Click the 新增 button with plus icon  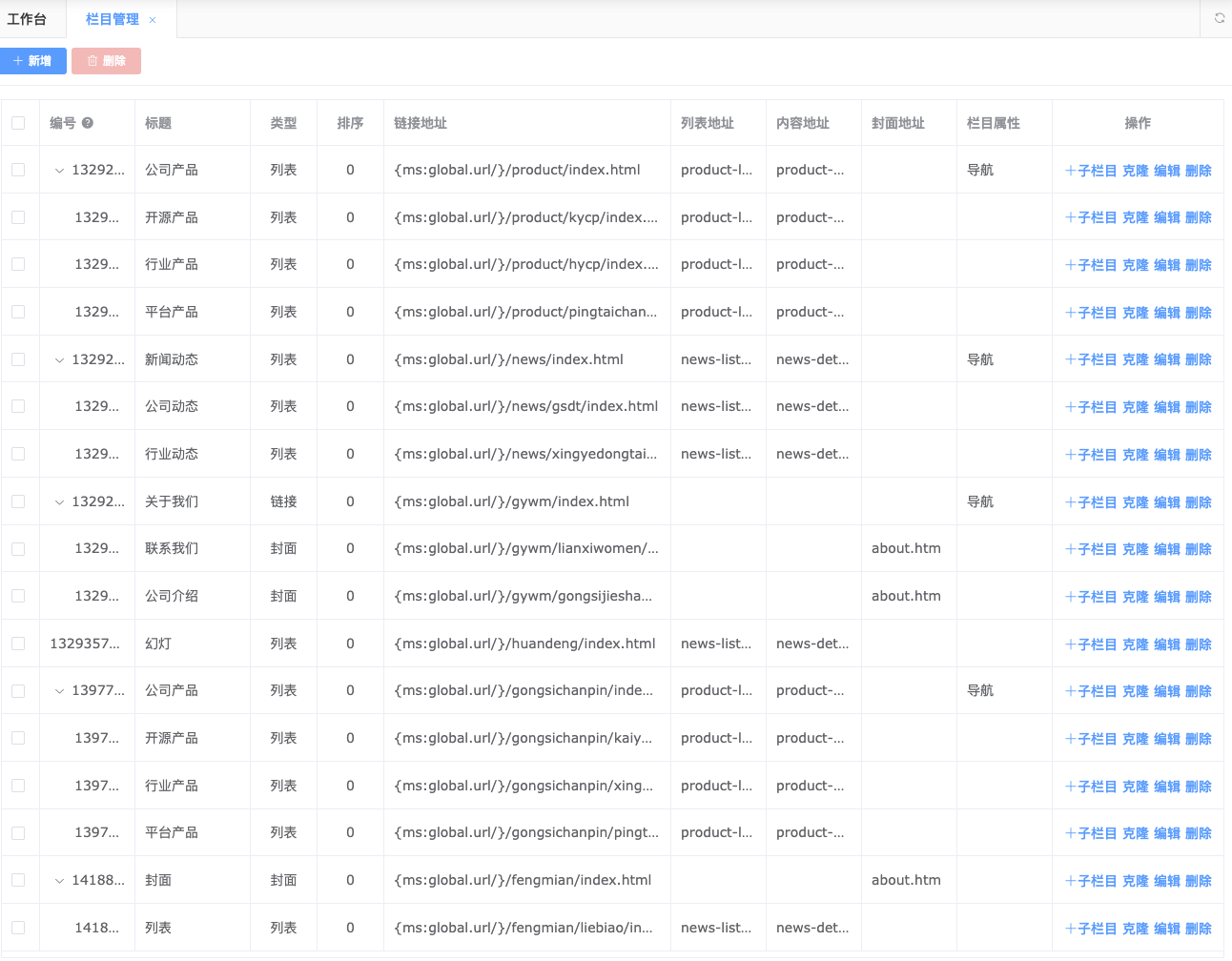tap(33, 61)
